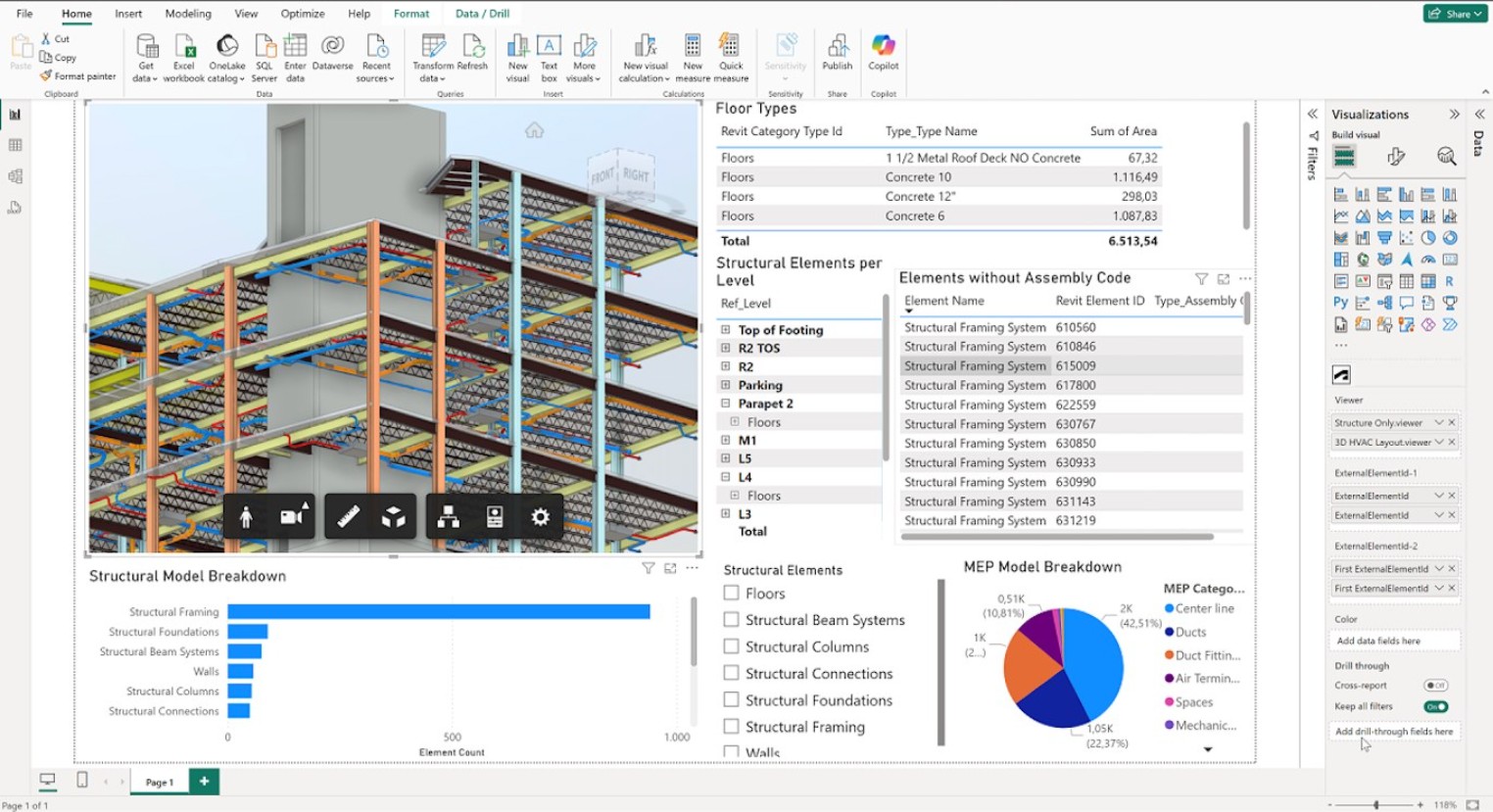Click the Publish button

[x=837, y=57]
